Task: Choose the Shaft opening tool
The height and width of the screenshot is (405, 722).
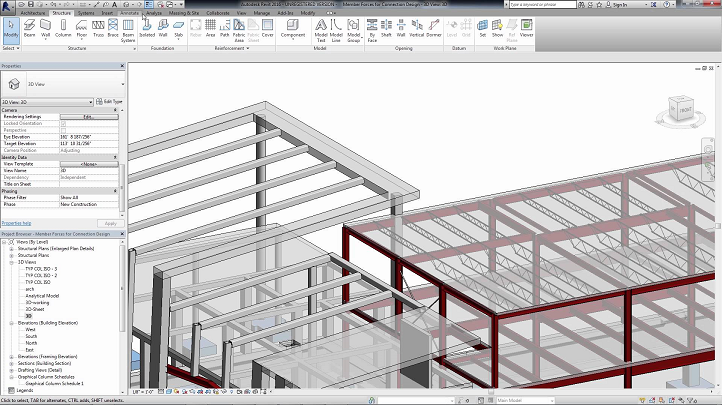Action: click(386, 29)
